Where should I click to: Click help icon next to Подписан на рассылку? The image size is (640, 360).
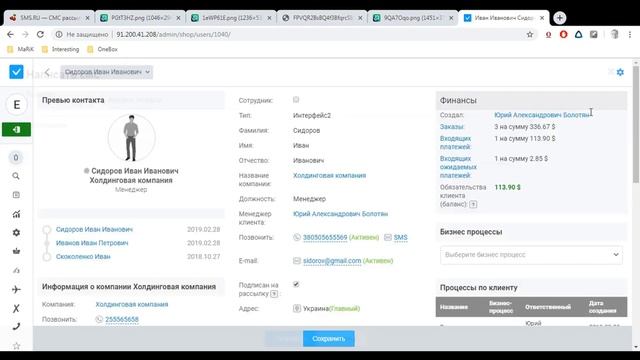point(274,294)
